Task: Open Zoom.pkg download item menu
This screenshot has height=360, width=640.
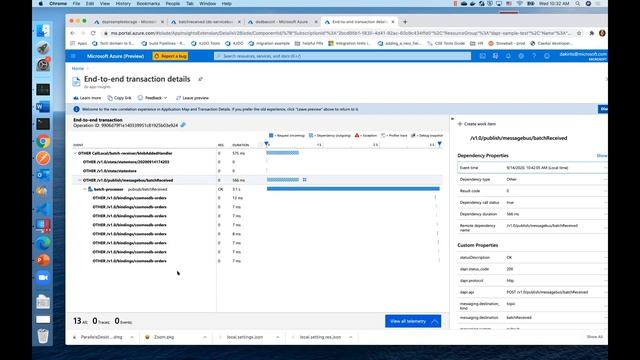Action: (205, 337)
